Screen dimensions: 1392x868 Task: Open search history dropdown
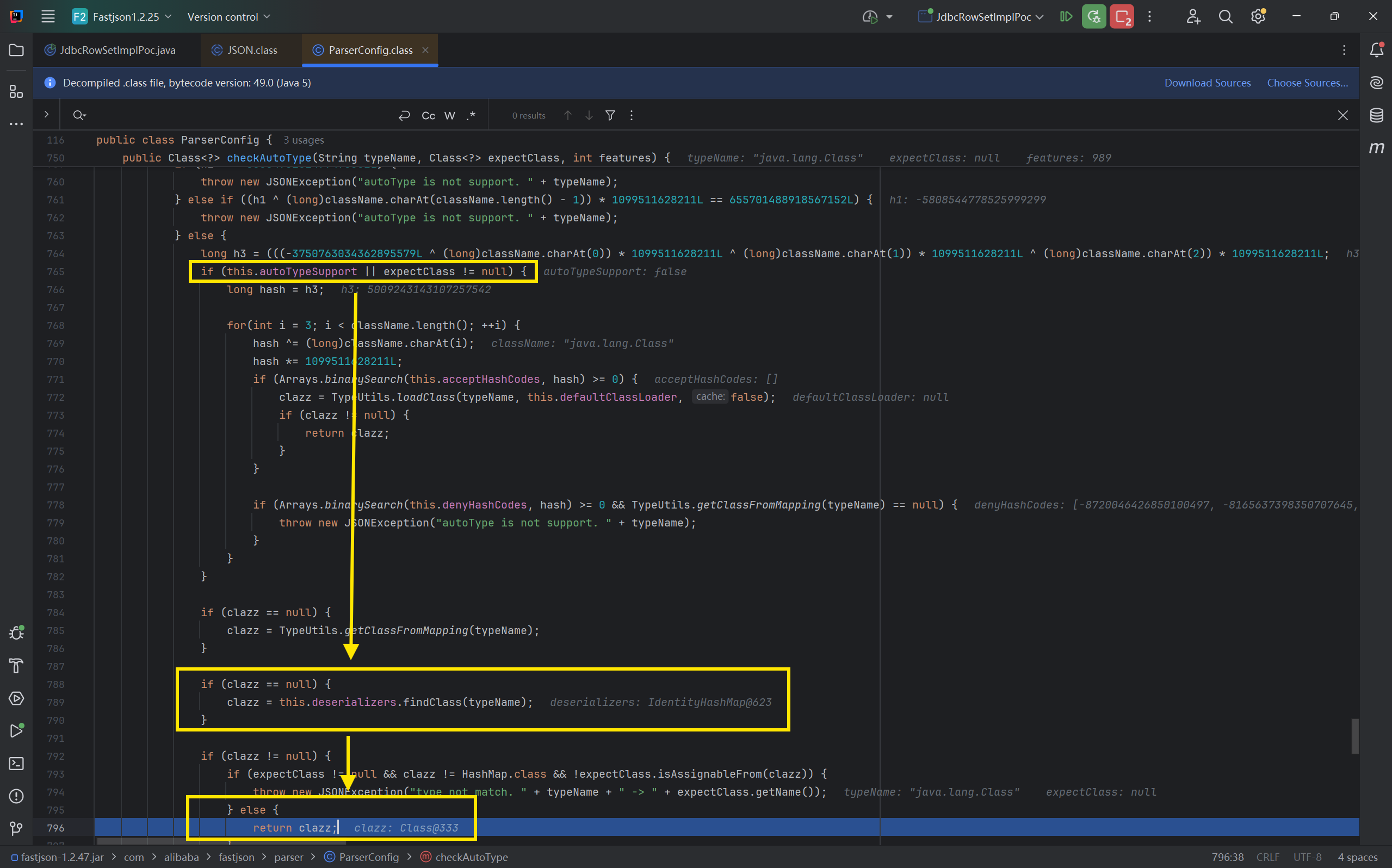point(79,115)
